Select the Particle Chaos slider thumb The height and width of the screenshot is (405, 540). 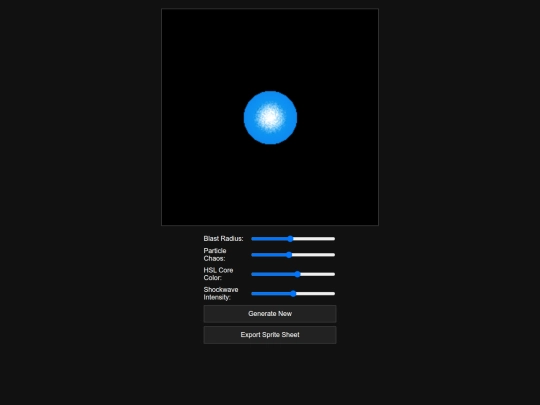click(x=289, y=255)
